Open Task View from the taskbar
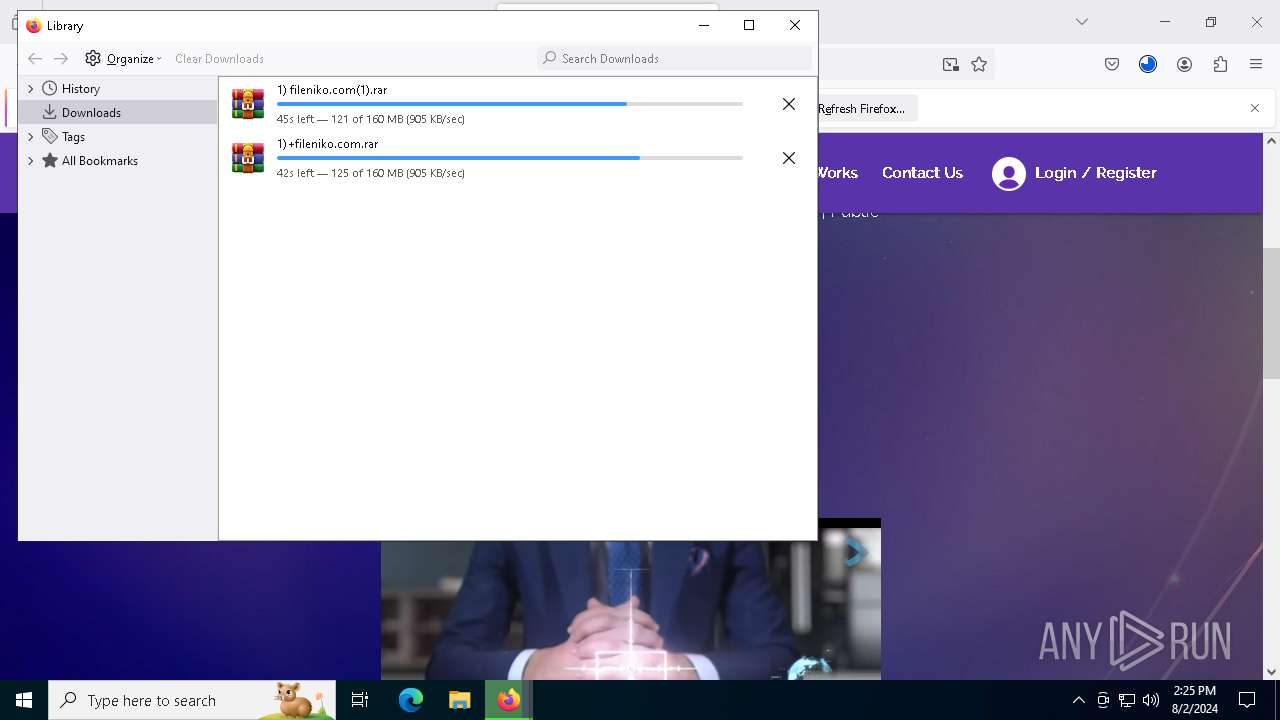The width and height of the screenshot is (1280, 720). click(360, 700)
